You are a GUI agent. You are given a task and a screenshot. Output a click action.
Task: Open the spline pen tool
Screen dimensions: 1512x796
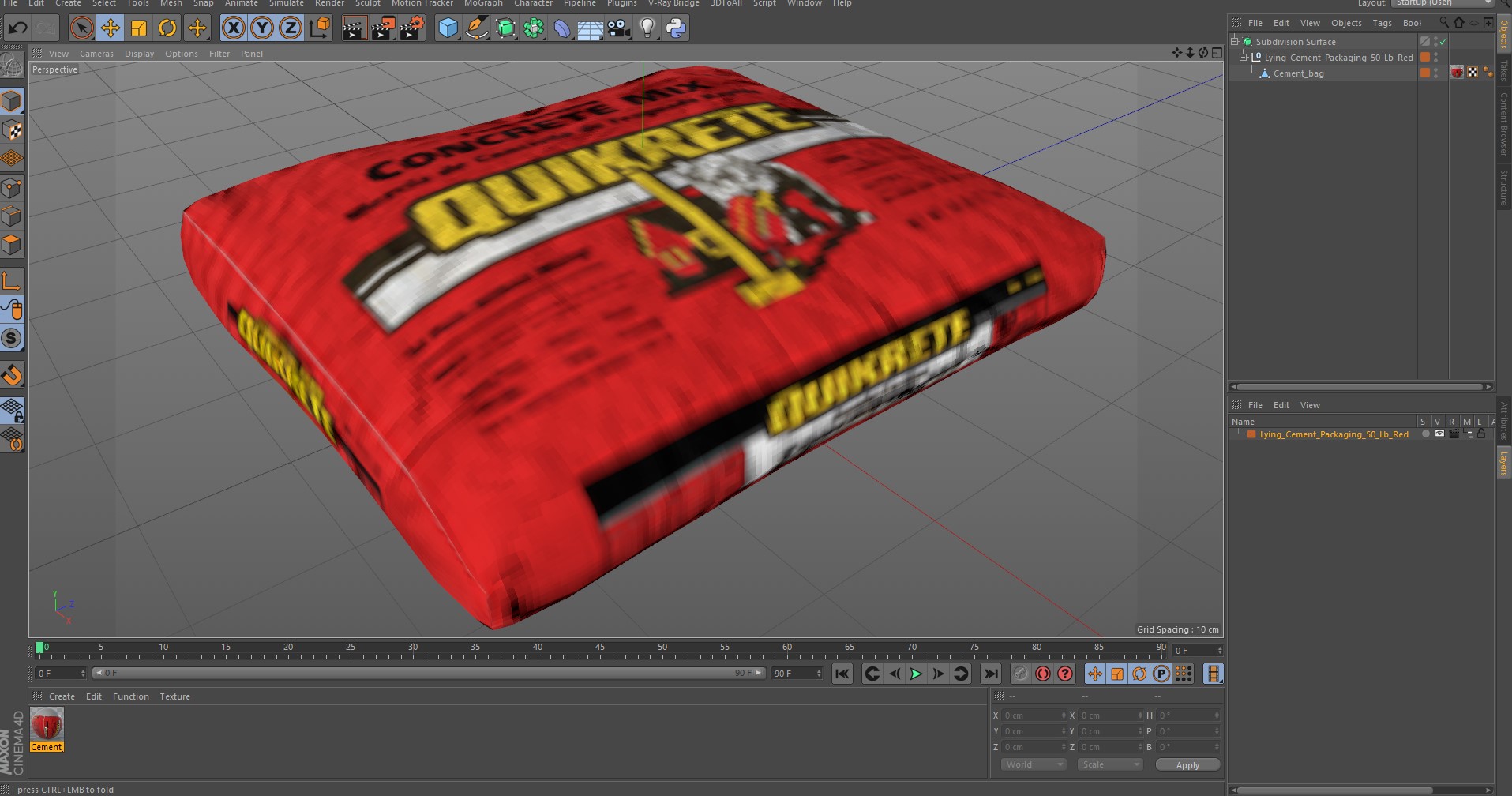476,28
